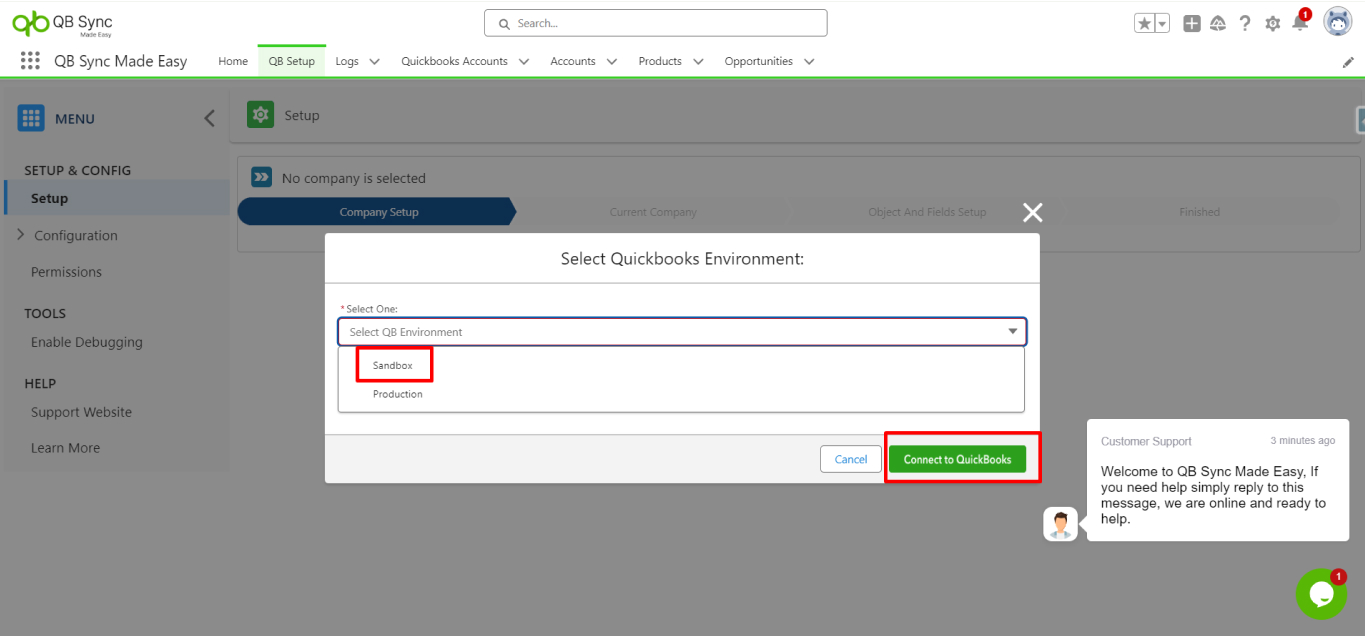1365x637 pixels.
Task: Close the dialog with the X
Action: [x=1032, y=212]
